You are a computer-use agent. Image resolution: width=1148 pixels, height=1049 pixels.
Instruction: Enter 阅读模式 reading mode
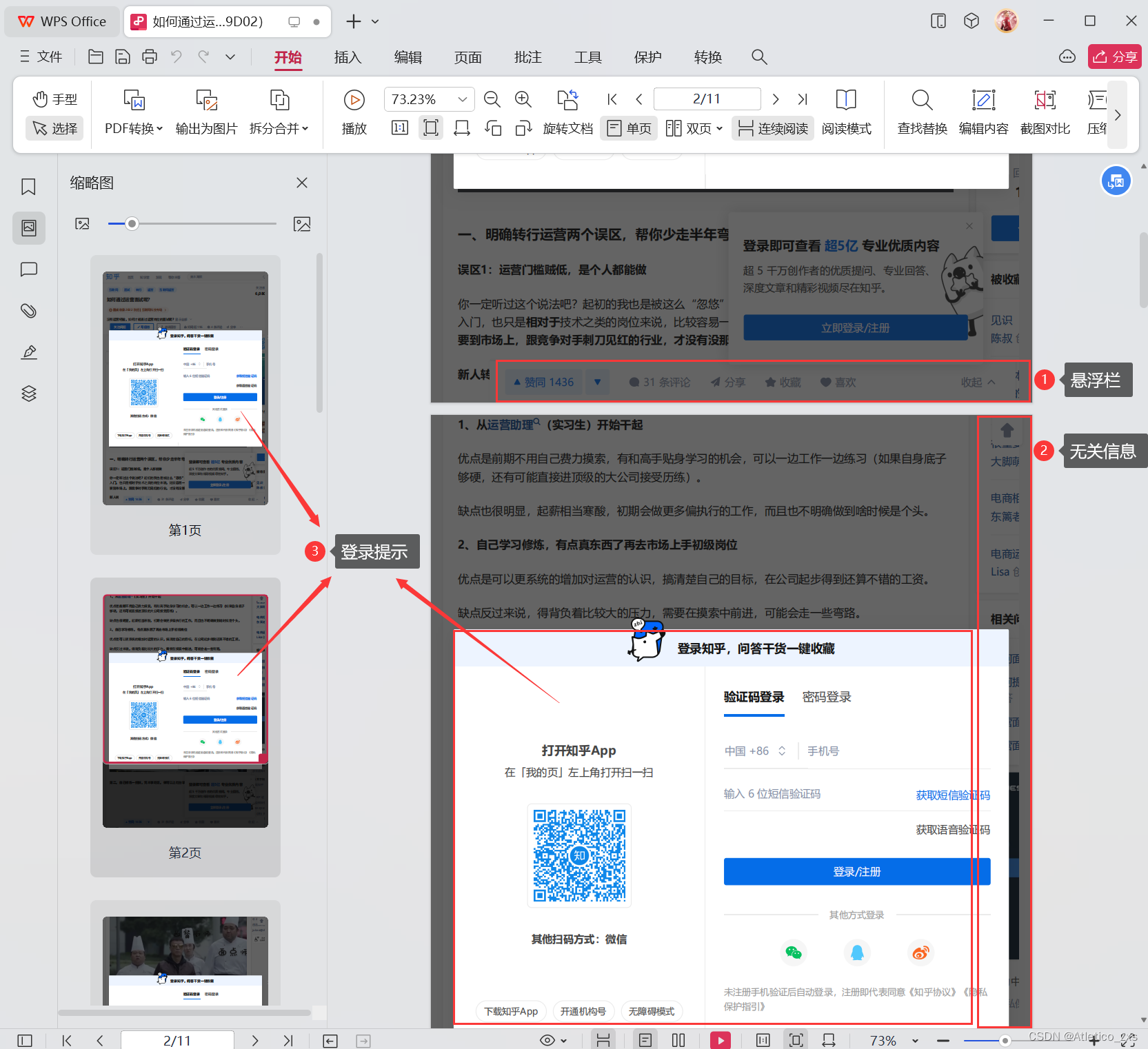tap(846, 113)
